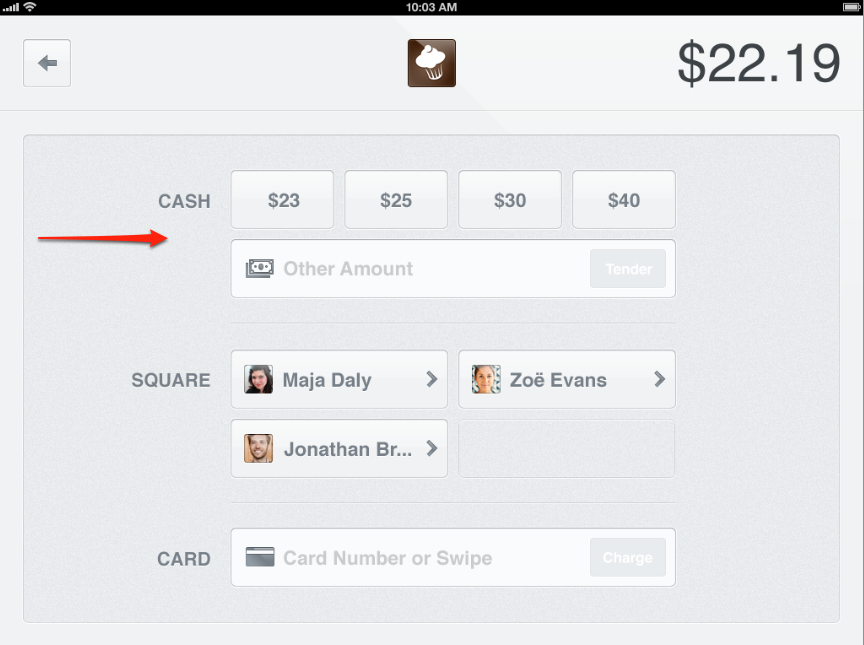Tap Zoë Evans's profile photo
Screen dimensions: 864x645
click(x=486, y=379)
